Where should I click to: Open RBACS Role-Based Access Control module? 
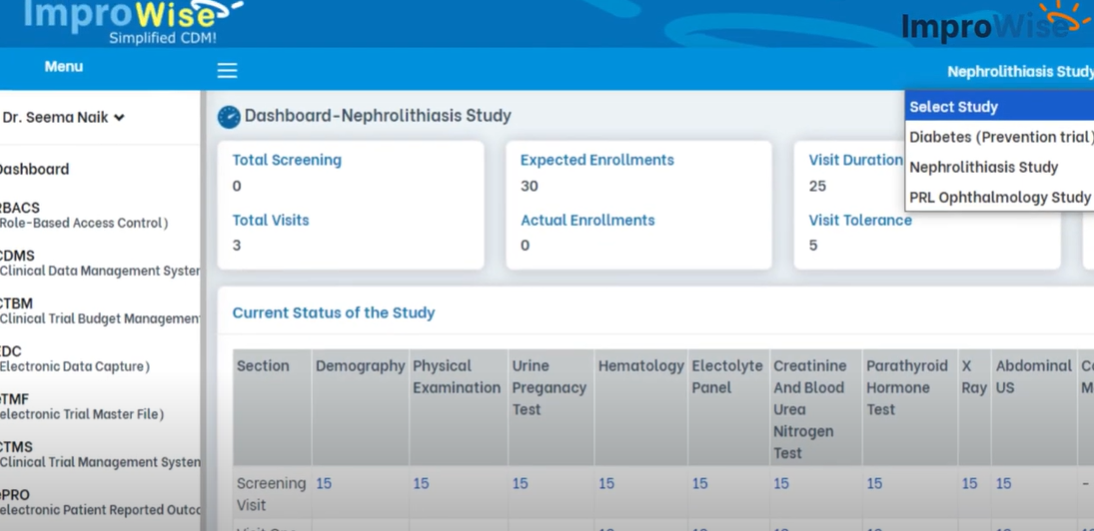click(x=84, y=215)
